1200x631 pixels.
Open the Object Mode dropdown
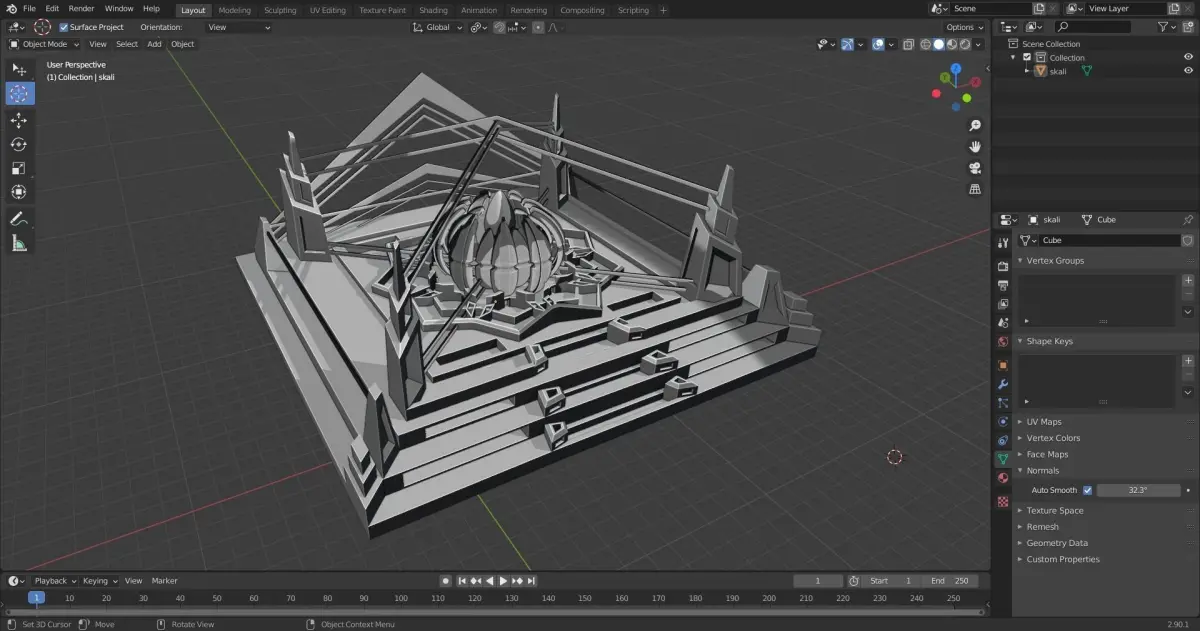click(x=44, y=44)
